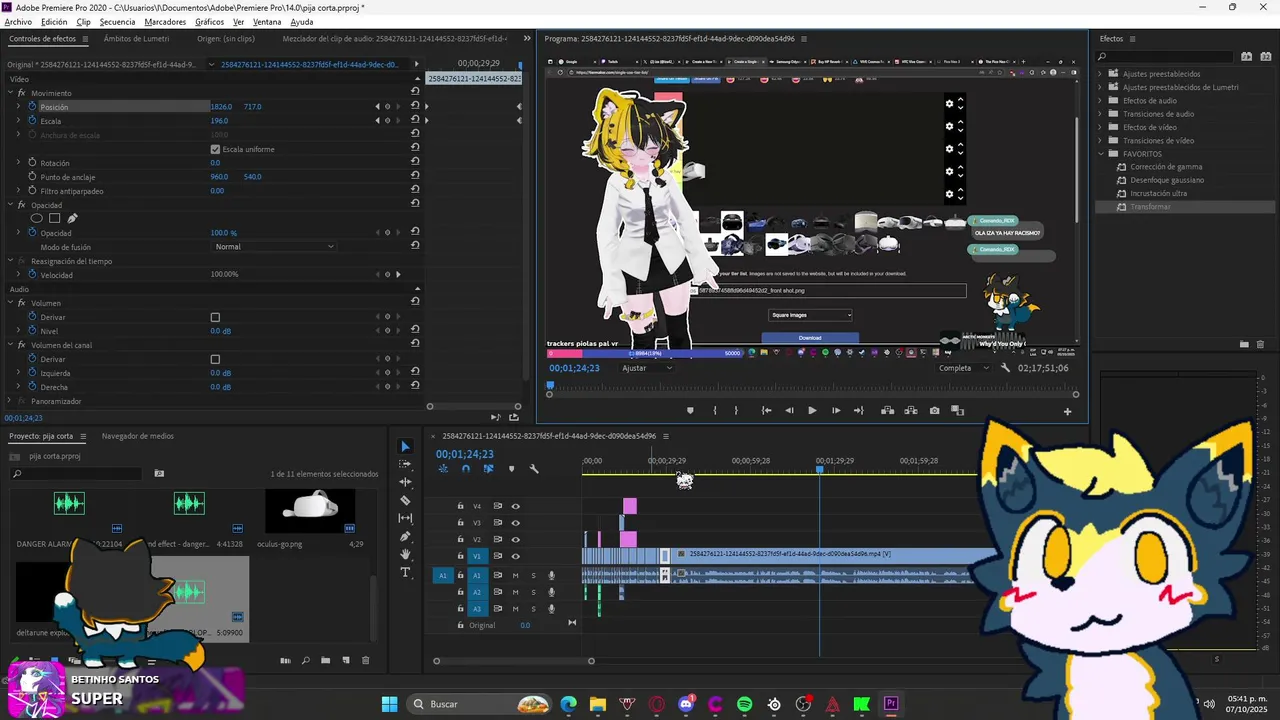Viewport: 1280px width, 720px height.
Task: Select the Selection arrow tool
Action: click(405, 446)
